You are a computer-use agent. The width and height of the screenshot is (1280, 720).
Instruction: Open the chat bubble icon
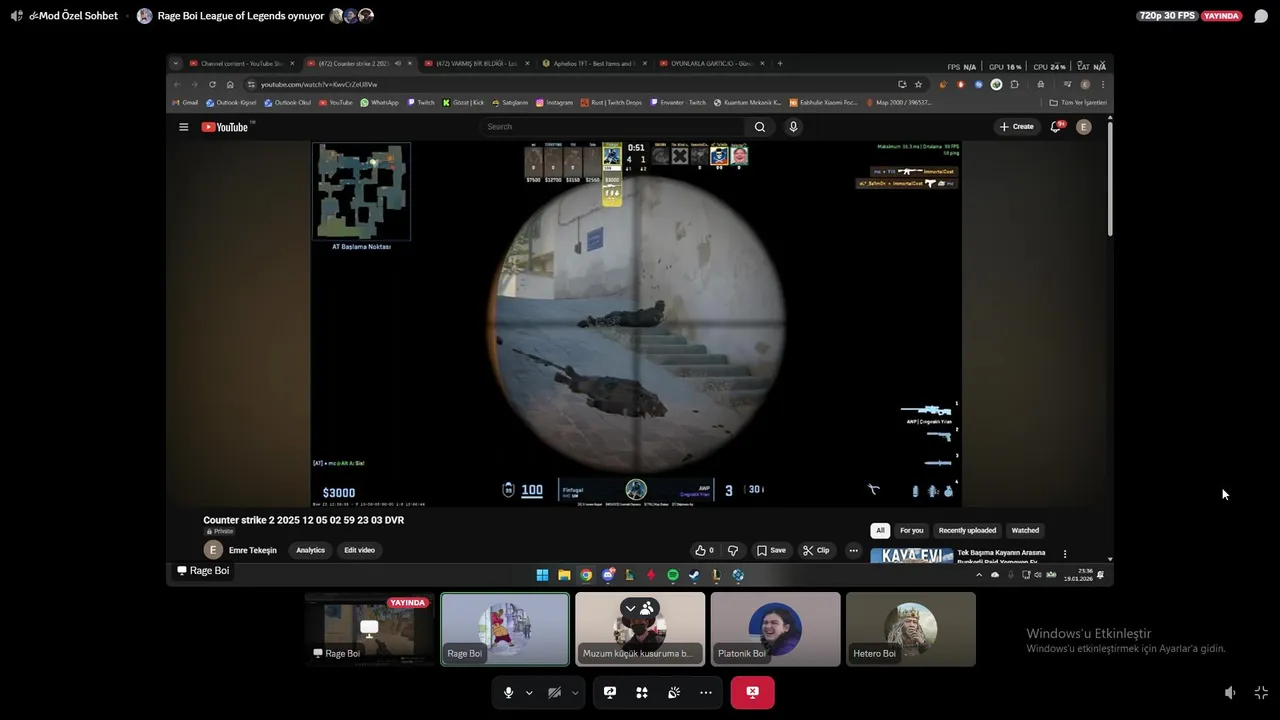pos(1261,16)
